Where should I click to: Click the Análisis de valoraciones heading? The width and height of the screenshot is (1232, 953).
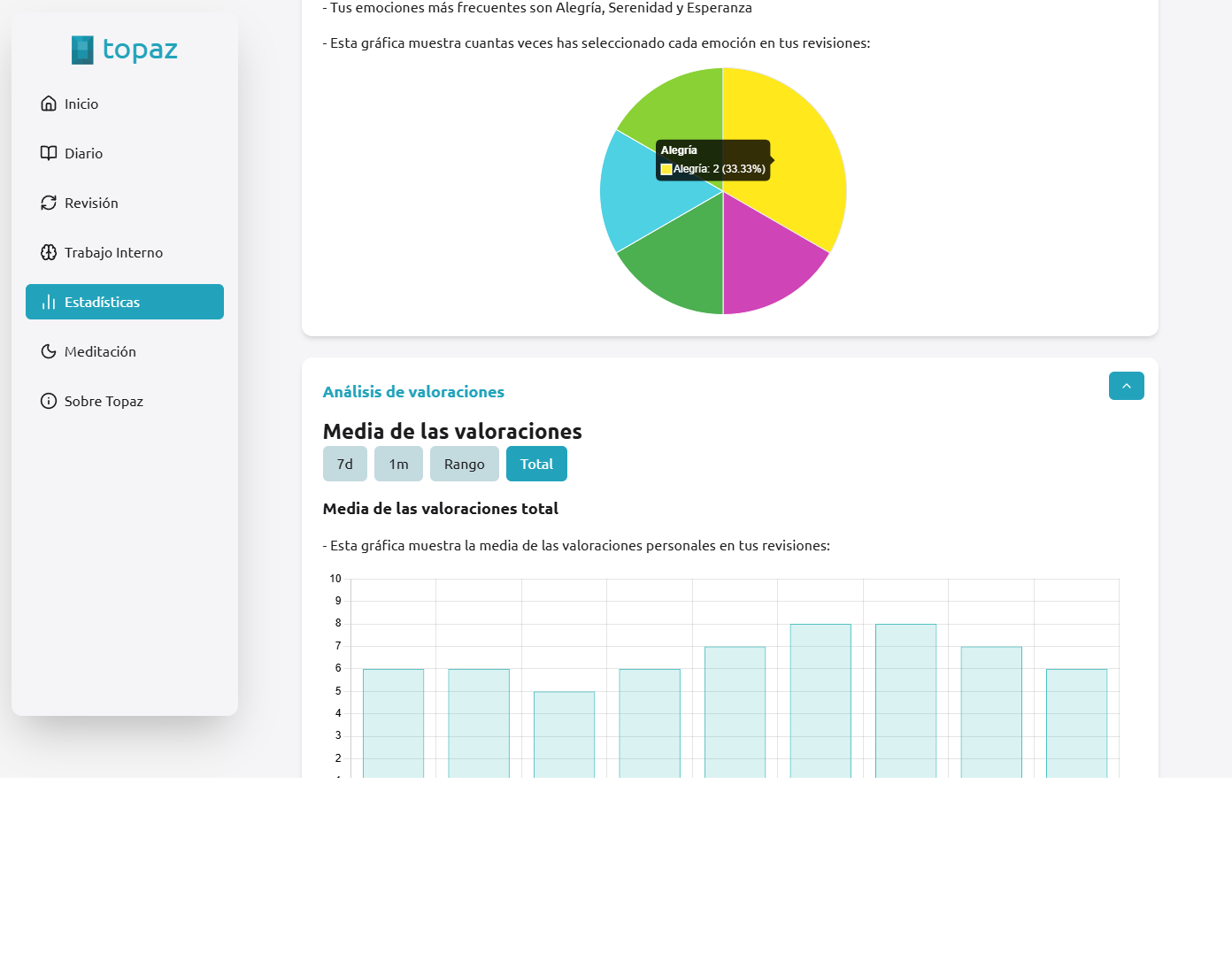tap(413, 392)
